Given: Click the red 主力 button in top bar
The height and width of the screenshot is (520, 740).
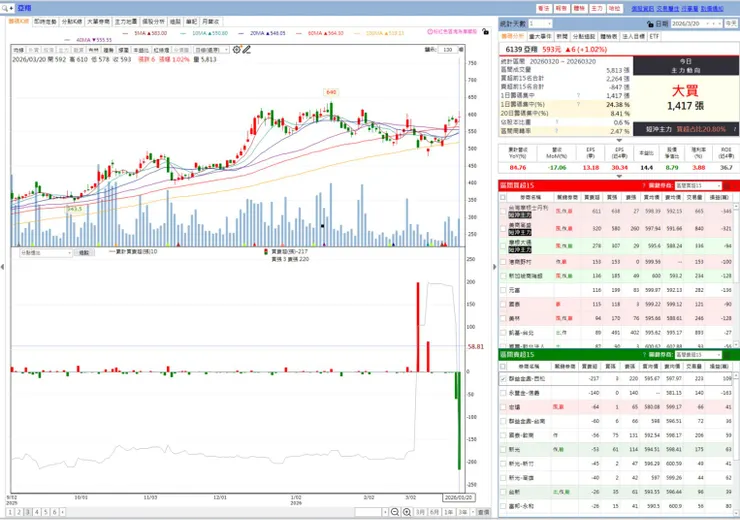Looking at the screenshot, I should coord(597,8).
